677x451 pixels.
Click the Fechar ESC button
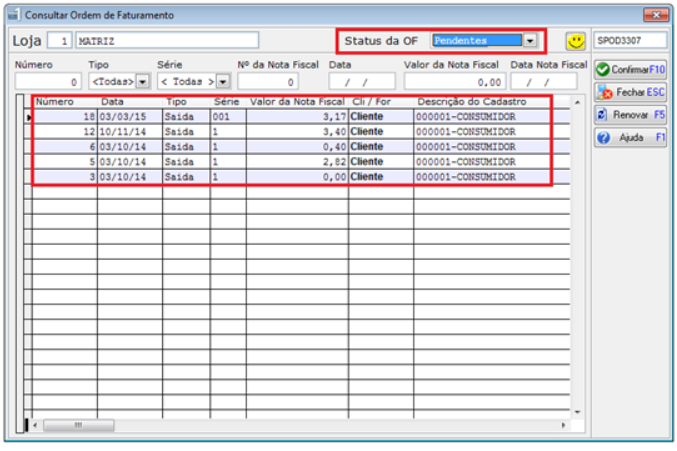click(x=630, y=92)
